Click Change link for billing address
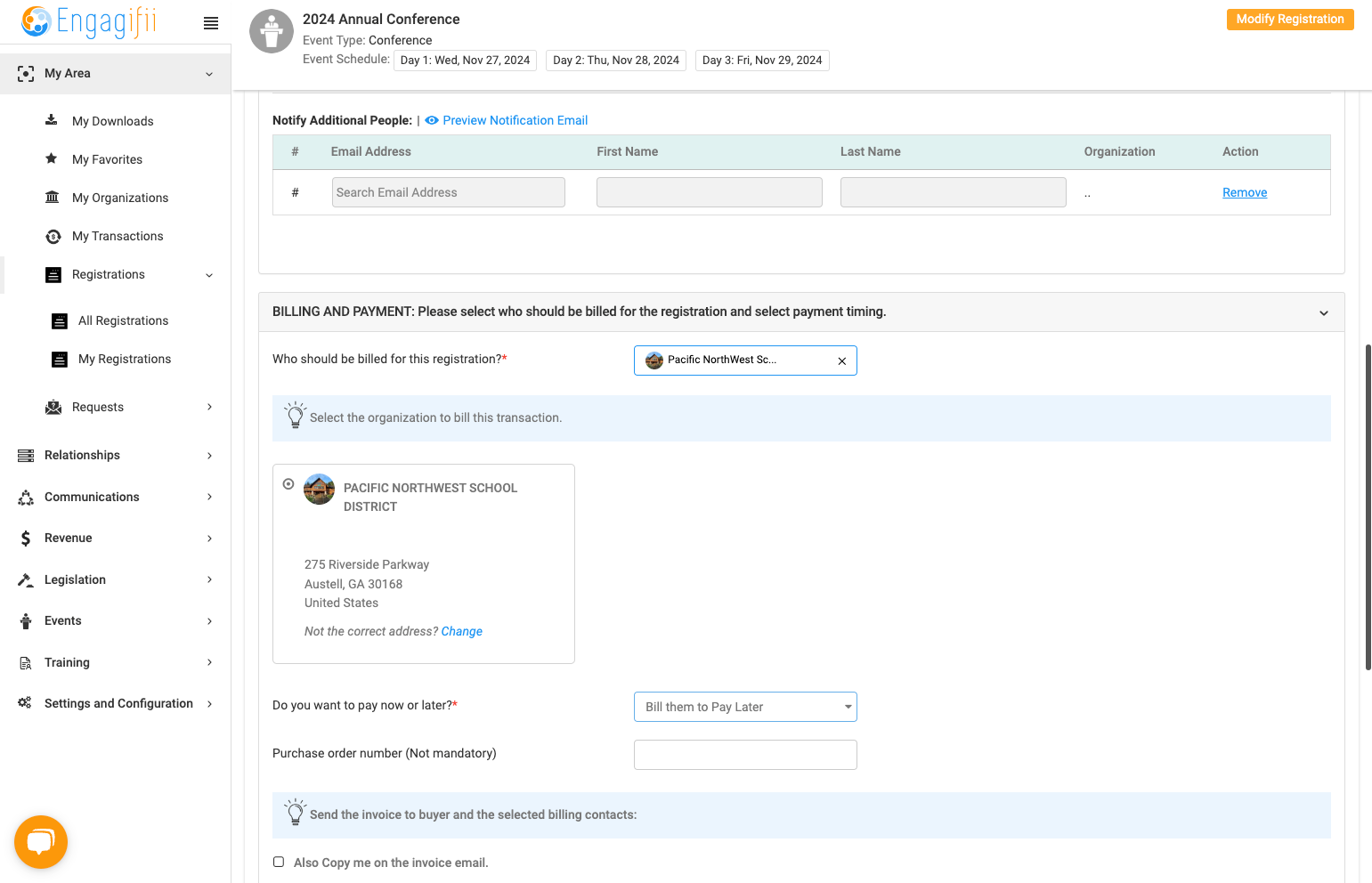Screen dimensions: 1372x883 (x=462, y=631)
